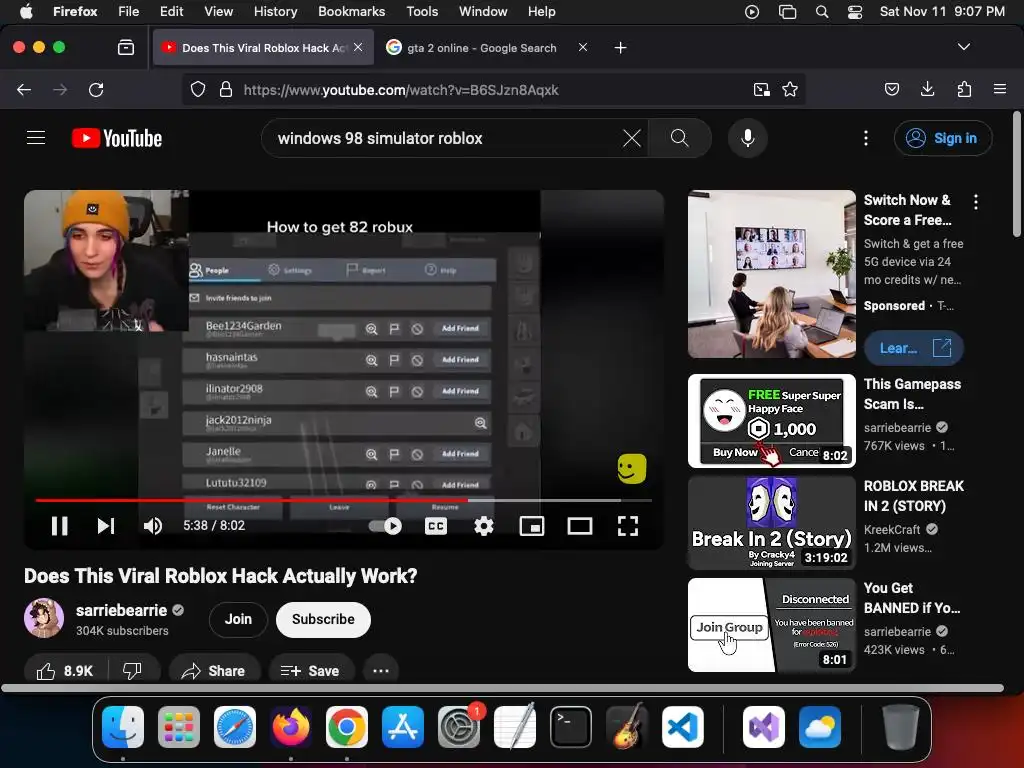
Task: Open Spotlight search in menu bar
Action: (822, 12)
